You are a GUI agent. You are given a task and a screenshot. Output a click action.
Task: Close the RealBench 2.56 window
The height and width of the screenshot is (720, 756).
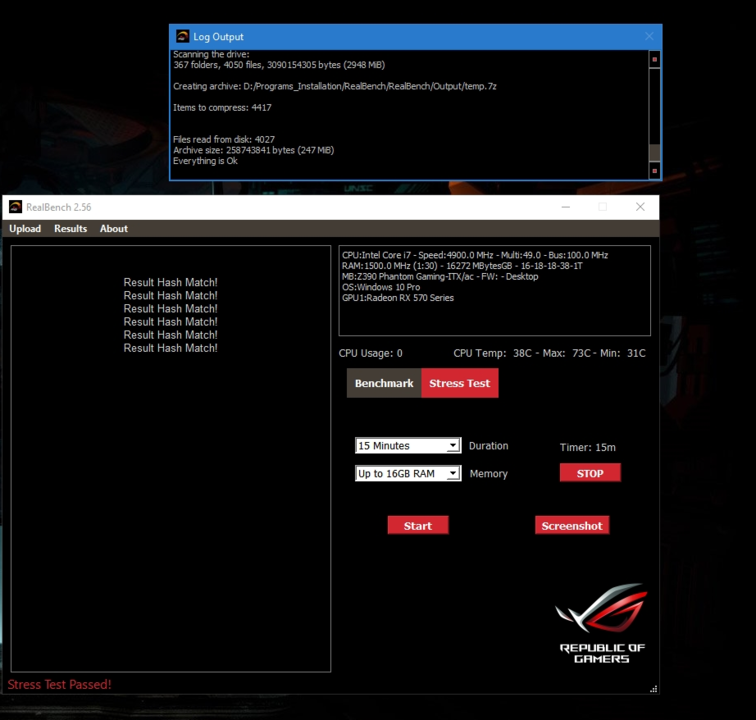click(640, 207)
